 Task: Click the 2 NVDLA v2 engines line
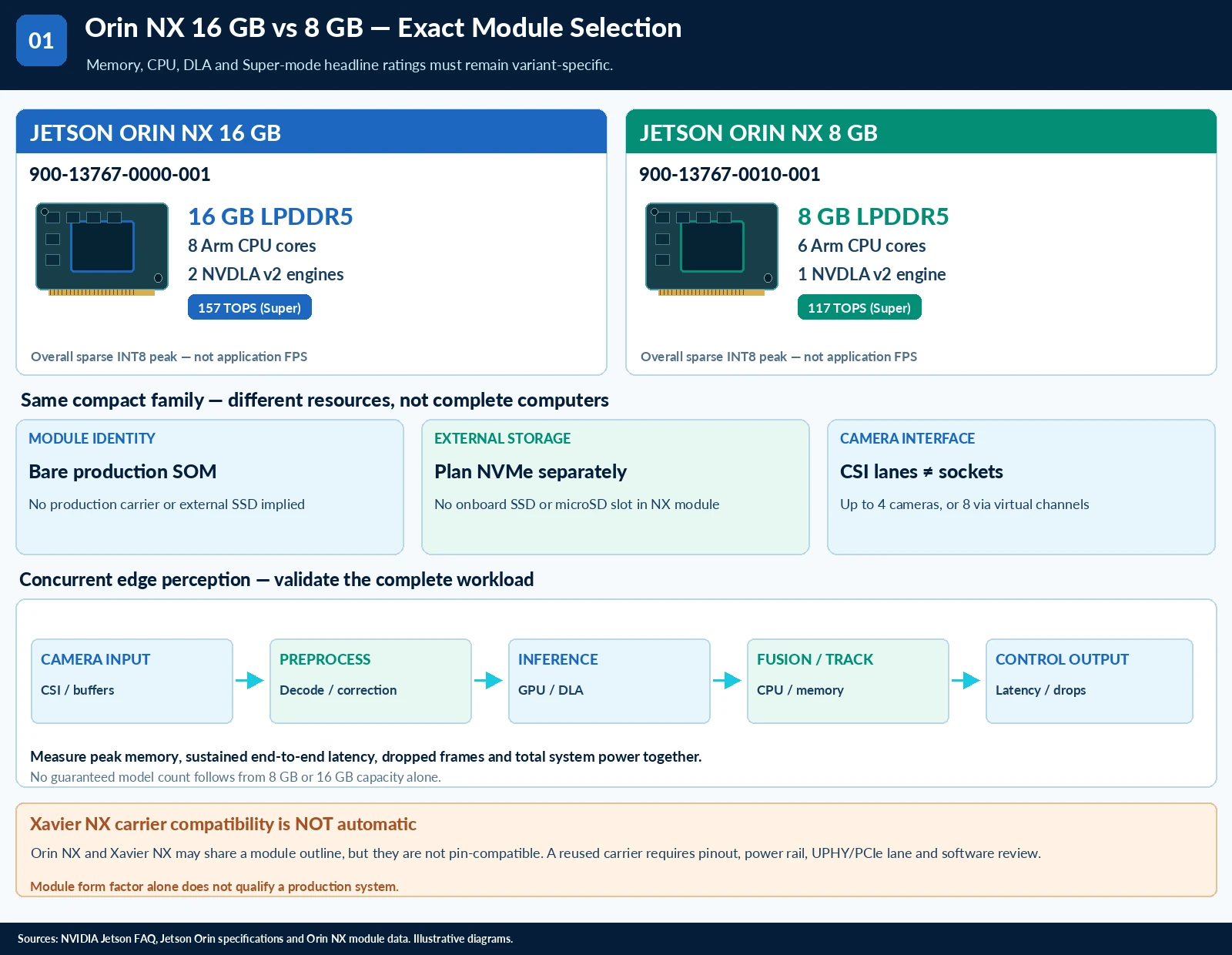tap(266, 274)
